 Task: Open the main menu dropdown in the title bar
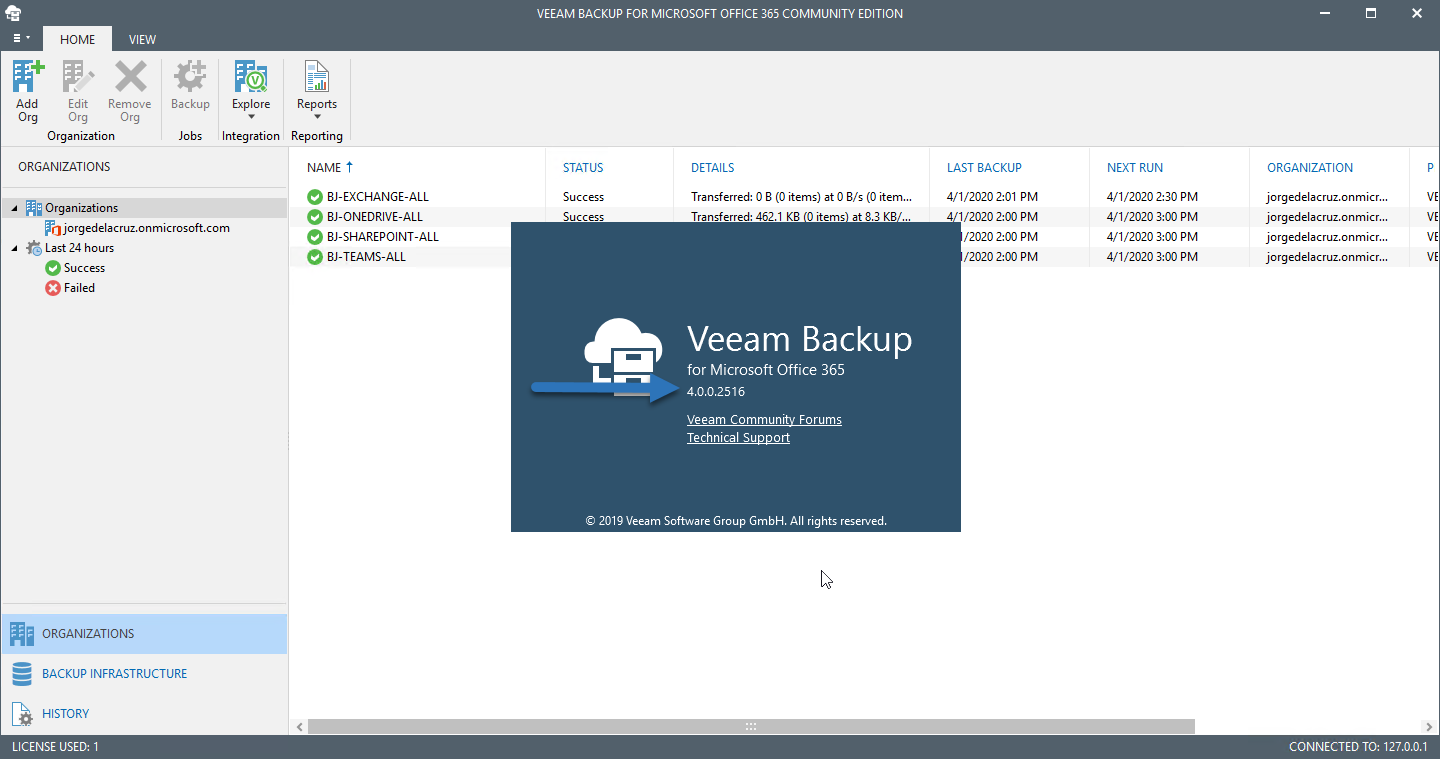pos(21,39)
